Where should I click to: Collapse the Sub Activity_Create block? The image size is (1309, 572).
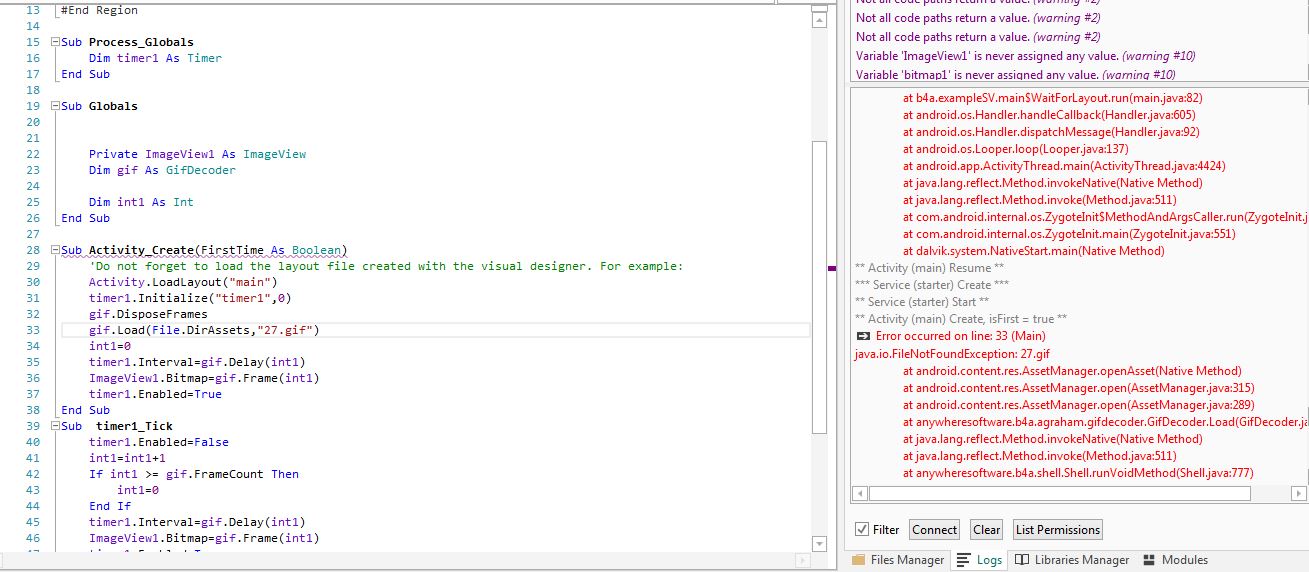pyautogui.click(x=55, y=250)
